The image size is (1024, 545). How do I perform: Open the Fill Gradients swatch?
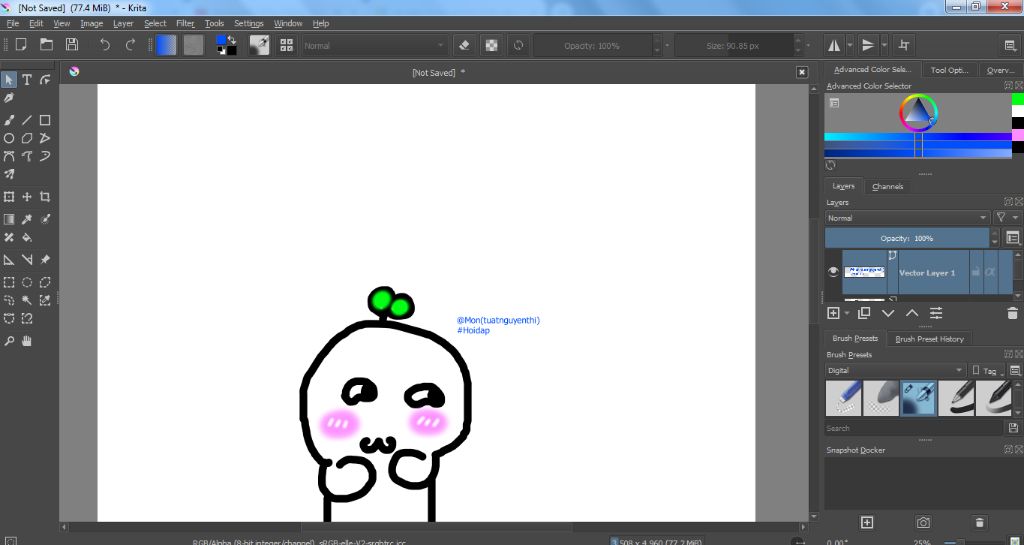(167, 45)
